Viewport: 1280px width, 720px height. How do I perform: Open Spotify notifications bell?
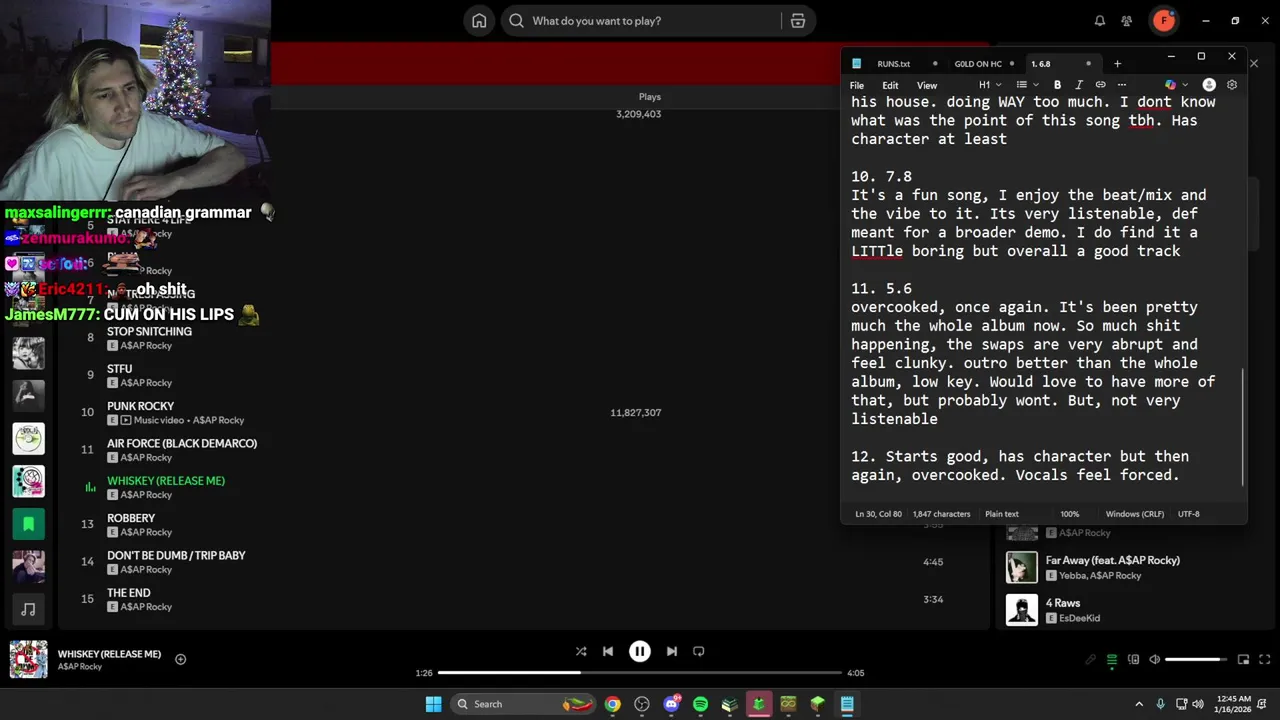1100,21
